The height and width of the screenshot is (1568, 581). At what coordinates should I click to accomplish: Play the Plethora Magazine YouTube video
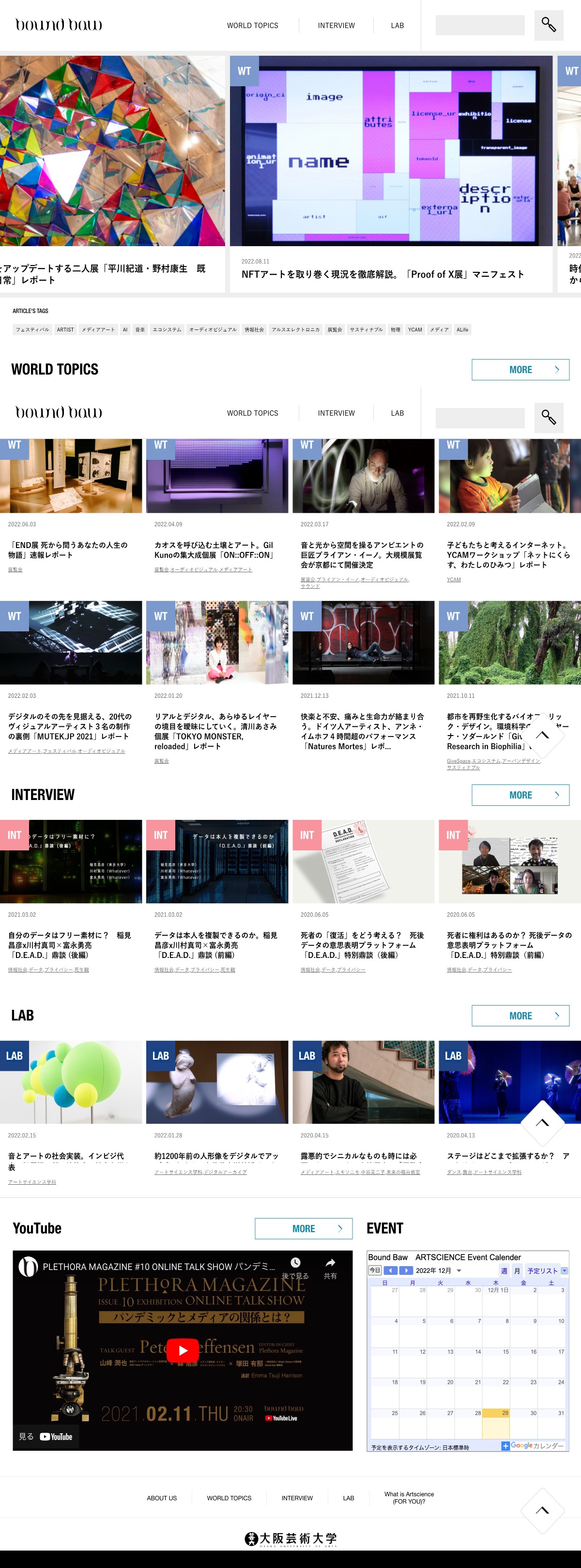[183, 1351]
